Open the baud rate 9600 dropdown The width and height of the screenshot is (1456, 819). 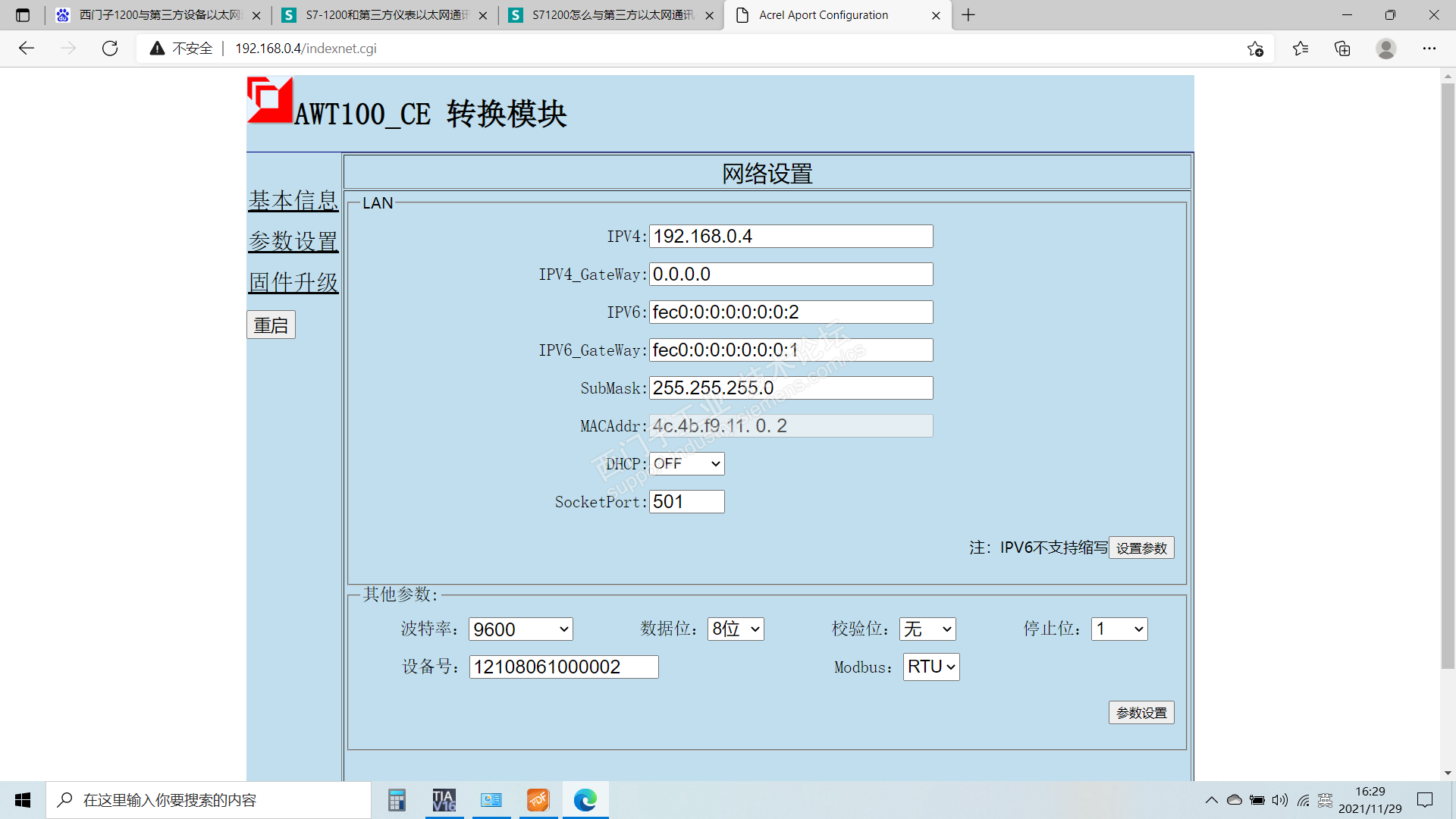pos(520,629)
